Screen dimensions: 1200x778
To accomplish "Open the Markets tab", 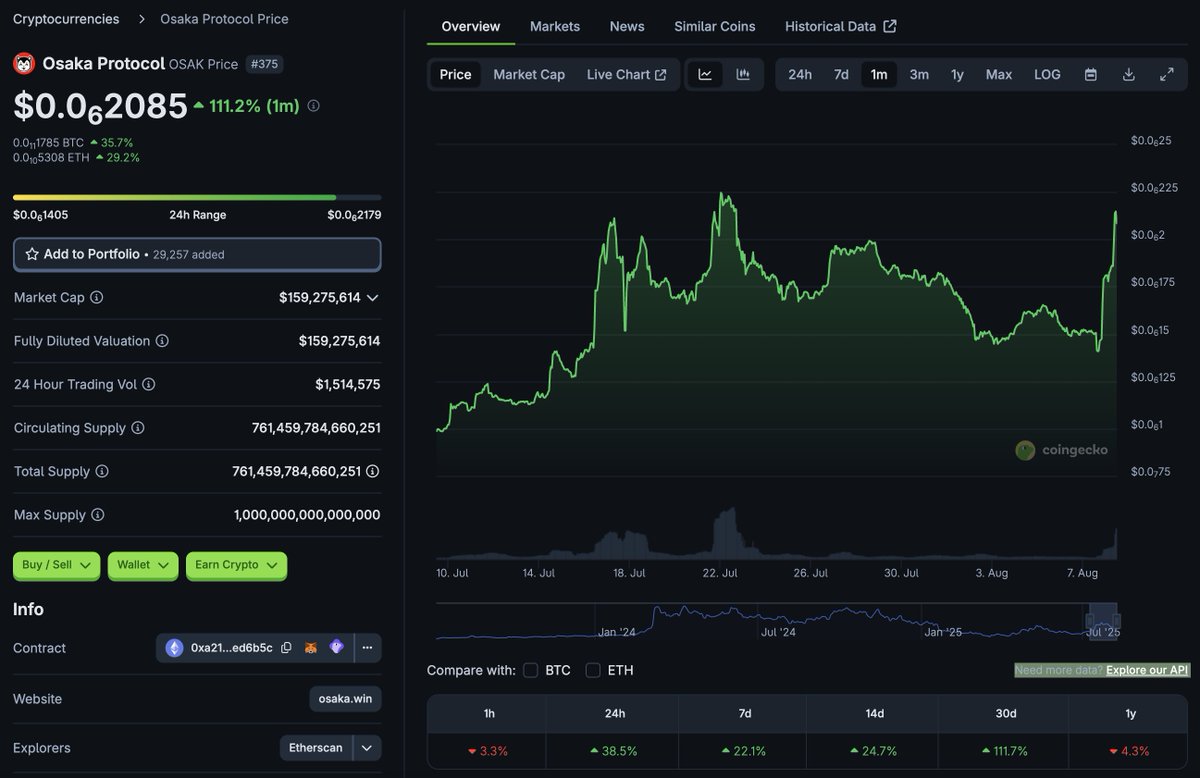I will coord(555,26).
